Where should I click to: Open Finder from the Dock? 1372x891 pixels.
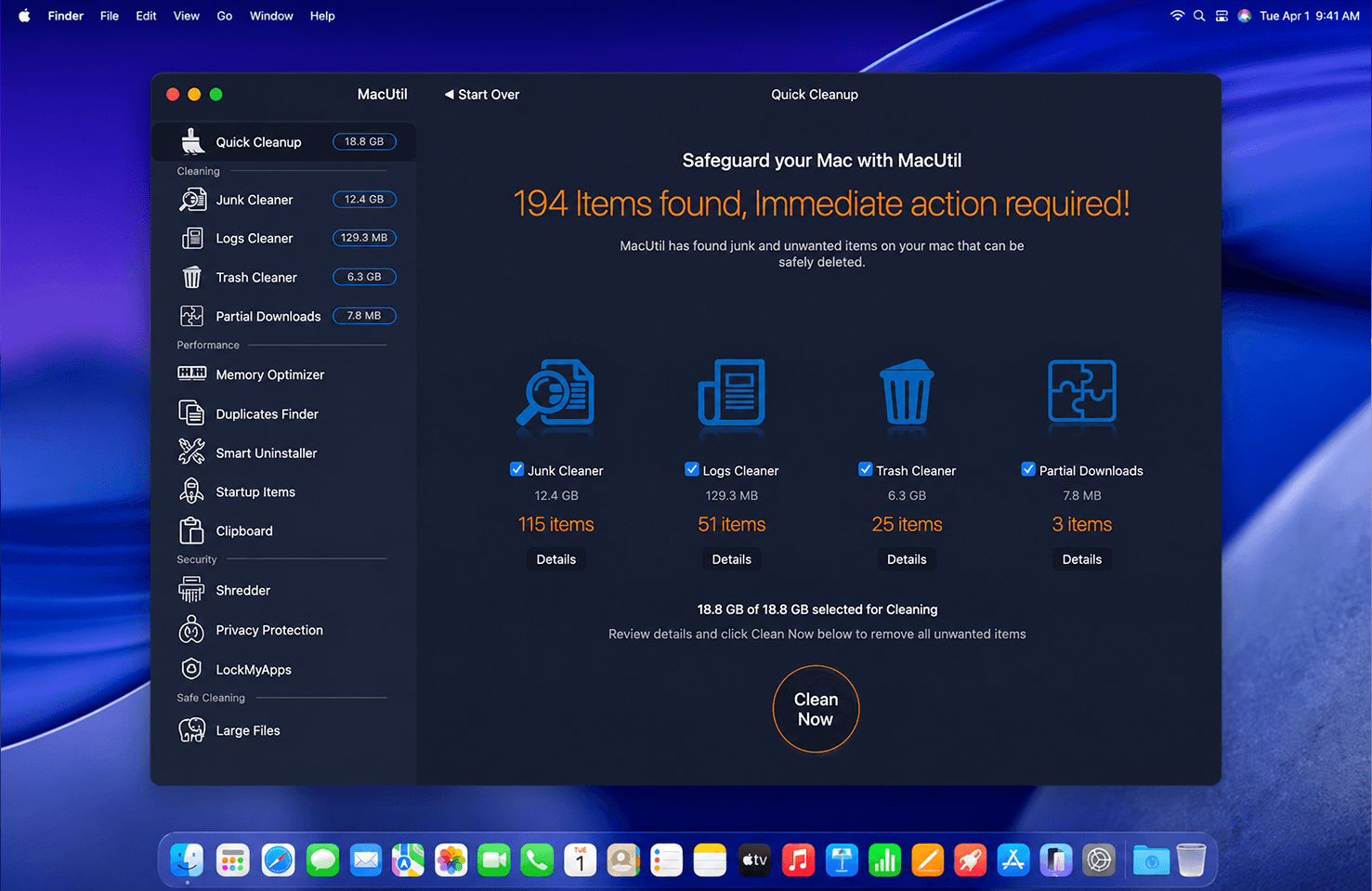pyautogui.click(x=187, y=860)
